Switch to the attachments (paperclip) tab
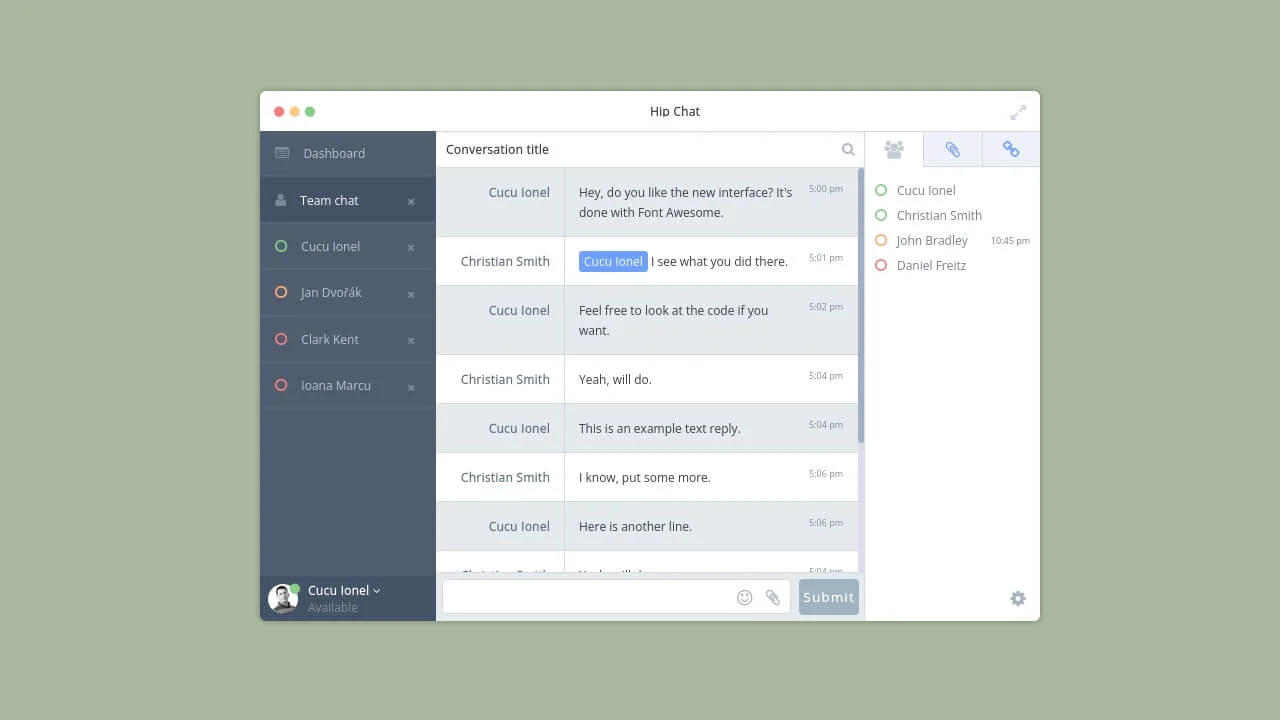 coord(952,148)
